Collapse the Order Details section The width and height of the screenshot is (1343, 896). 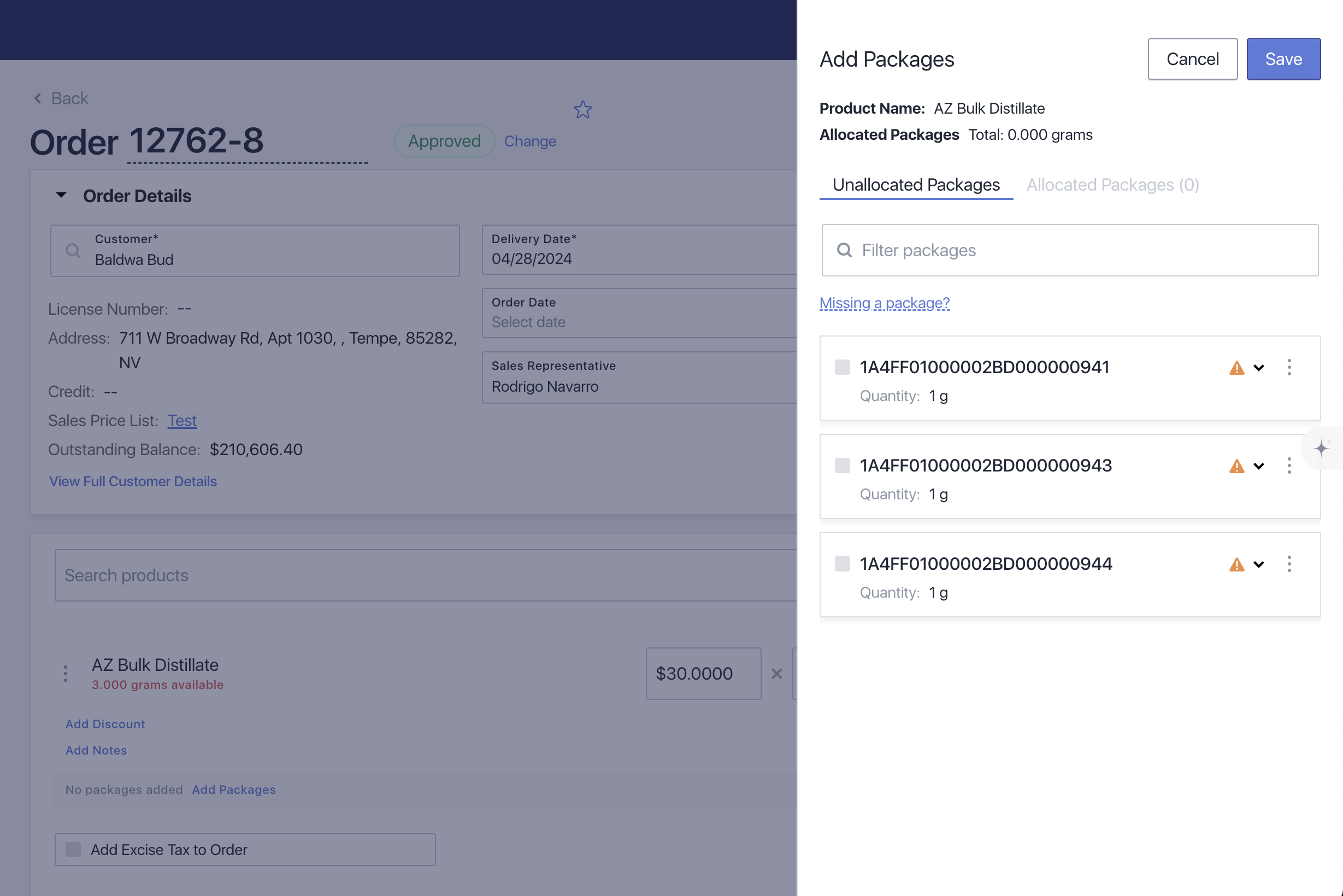(61, 196)
